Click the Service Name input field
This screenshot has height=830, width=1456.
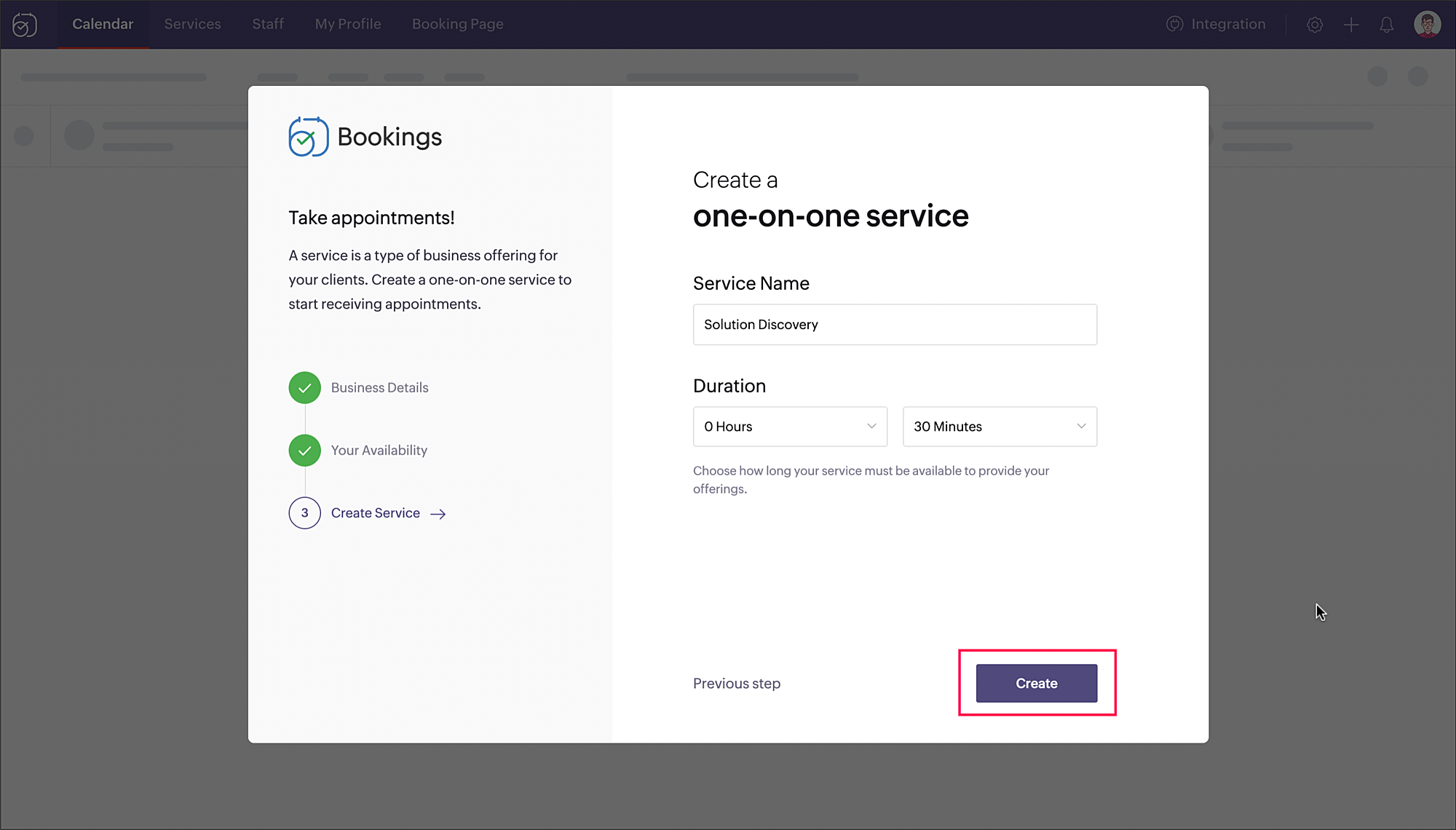point(894,325)
